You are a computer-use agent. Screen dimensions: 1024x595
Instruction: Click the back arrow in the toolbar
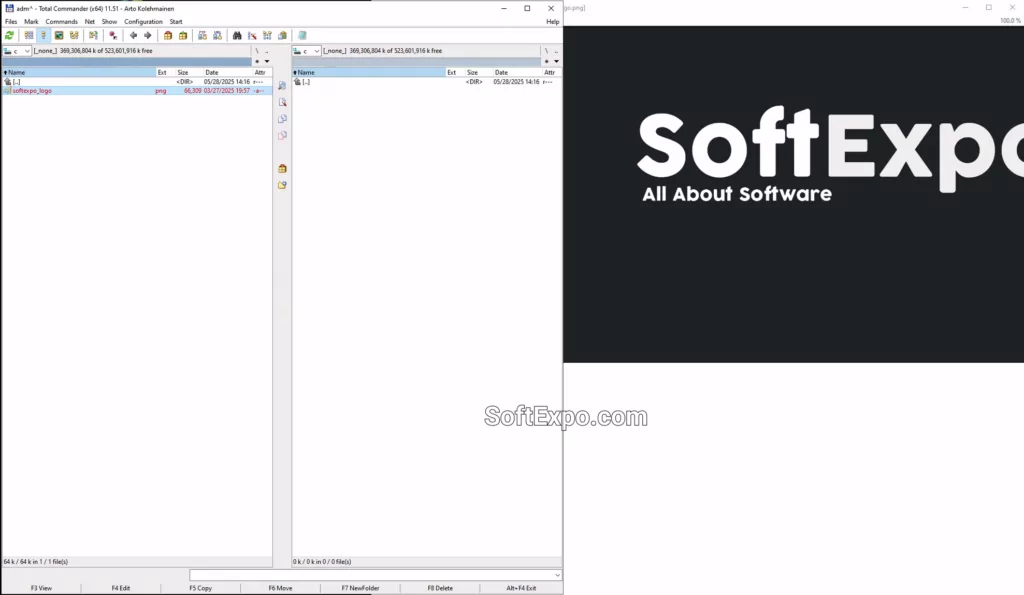[x=134, y=36]
